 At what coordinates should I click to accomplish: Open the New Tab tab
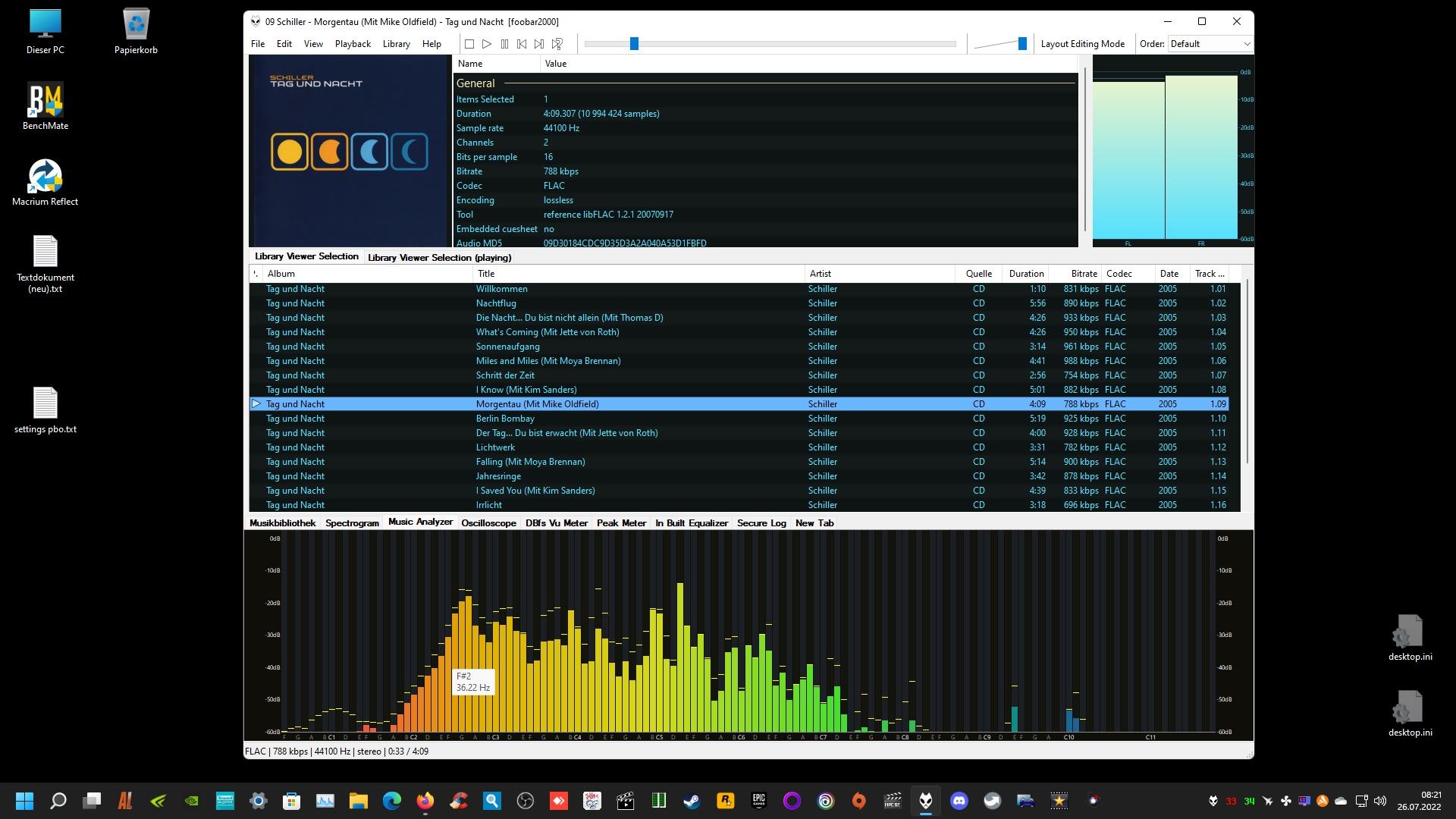(814, 523)
